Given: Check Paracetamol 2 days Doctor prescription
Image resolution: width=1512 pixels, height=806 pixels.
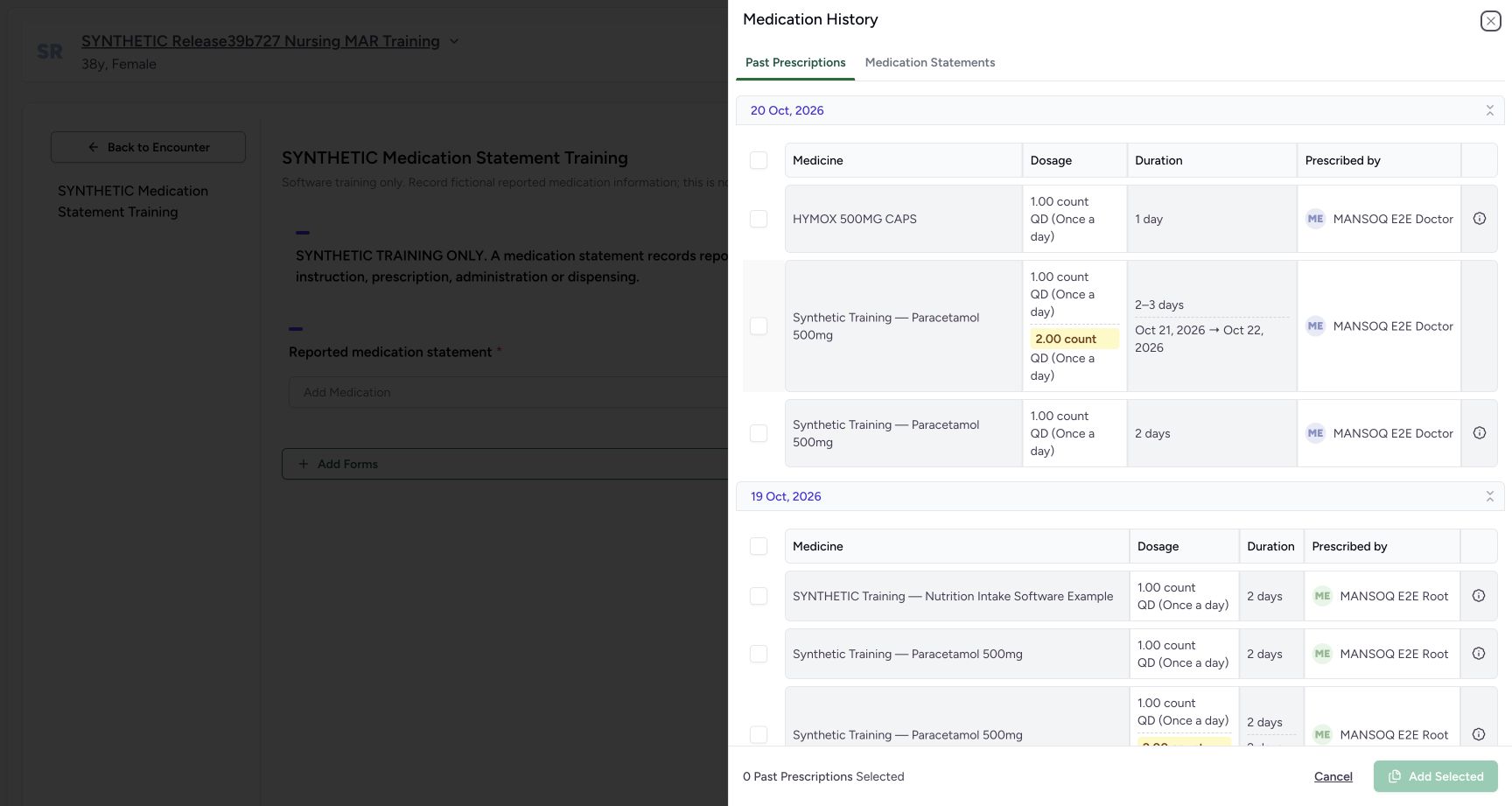Looking at the screenshot, I should coord(759,433).
